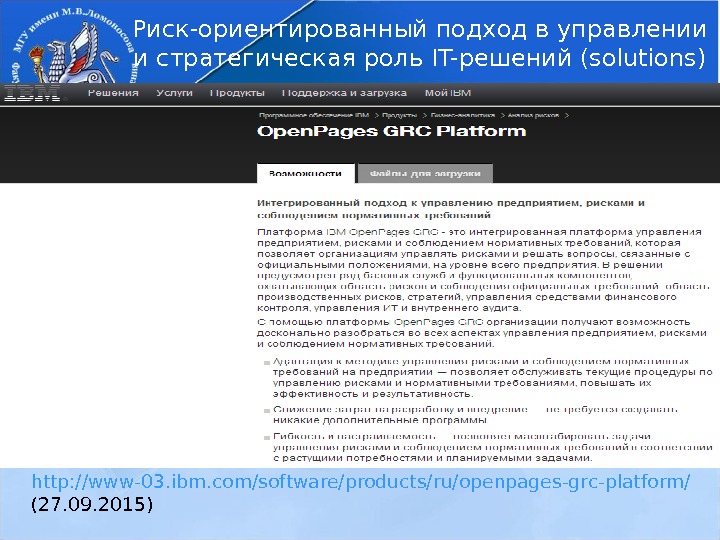
Task: Open the Мой IBM menu
Action: [448, 93]
